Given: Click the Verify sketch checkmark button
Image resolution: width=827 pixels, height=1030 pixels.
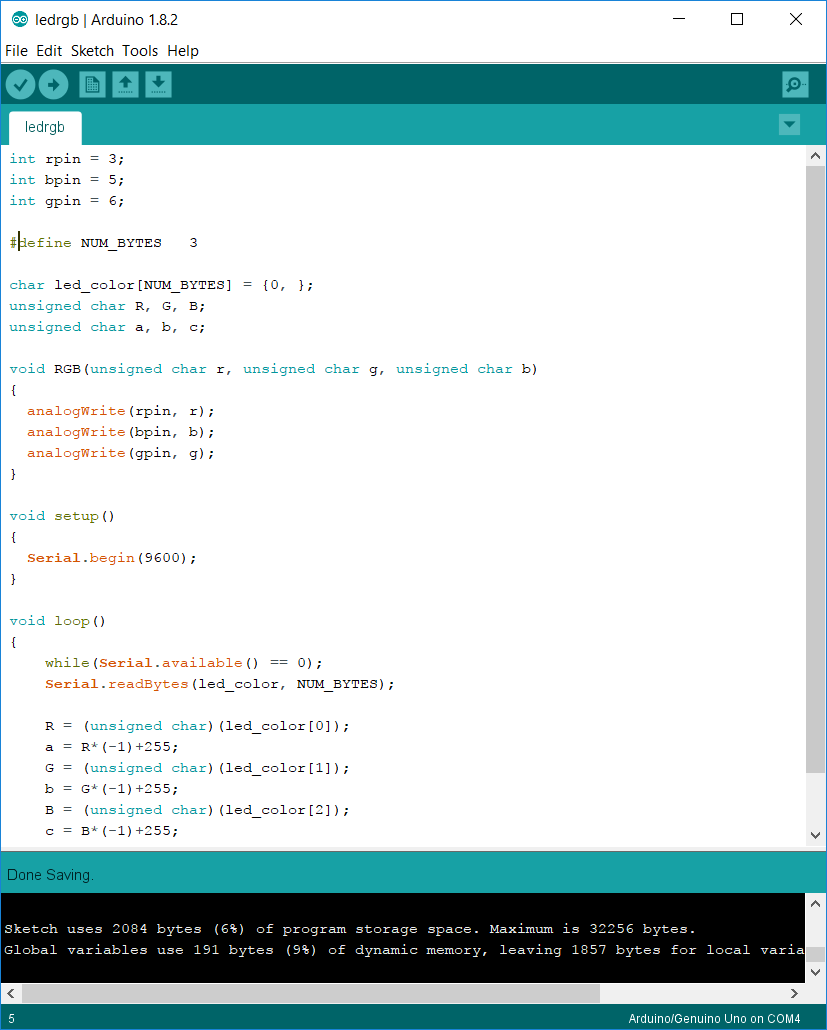Looking at the screenshot, I should 20,85.
